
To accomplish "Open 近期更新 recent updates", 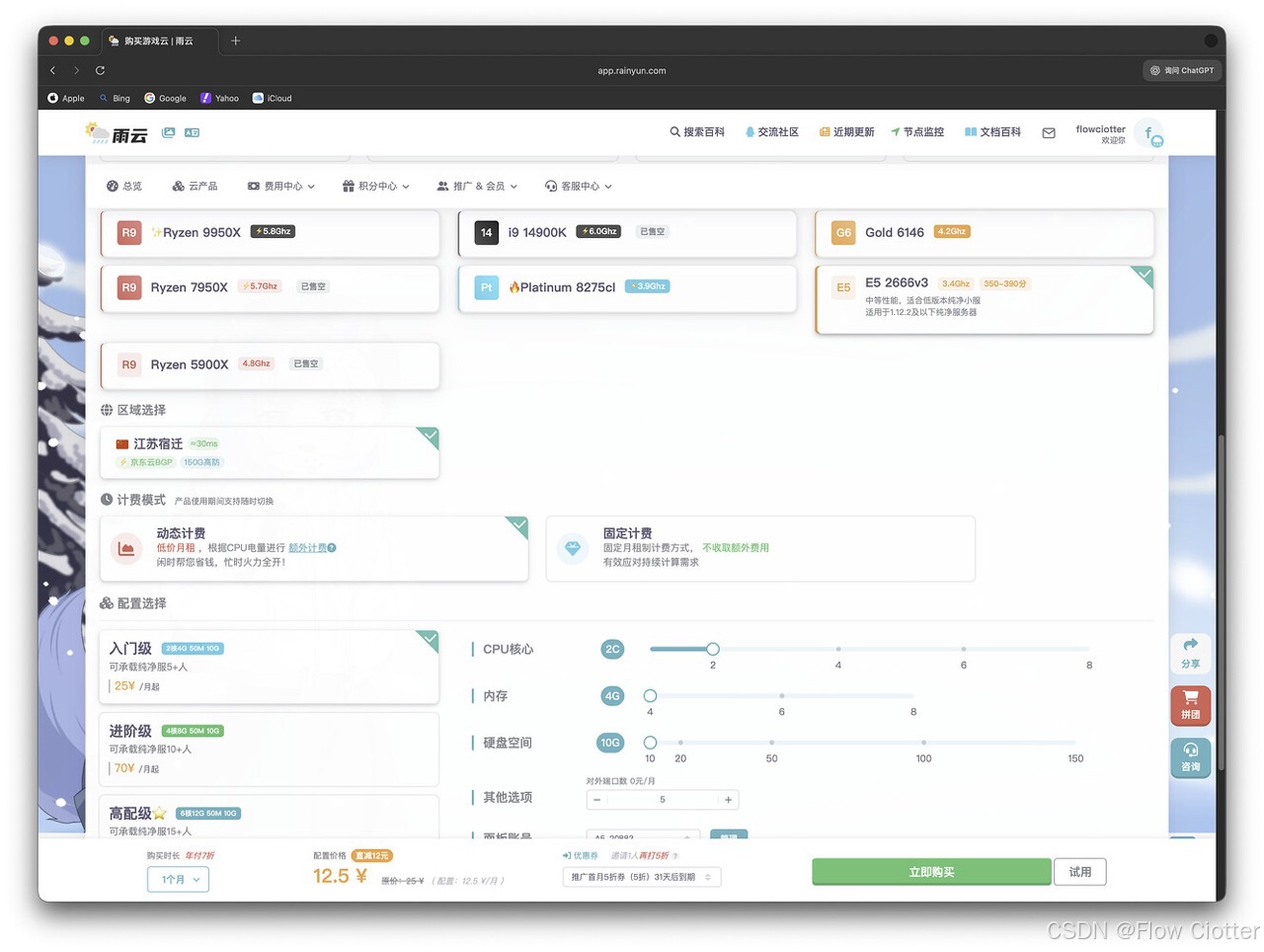I will 846,132.
